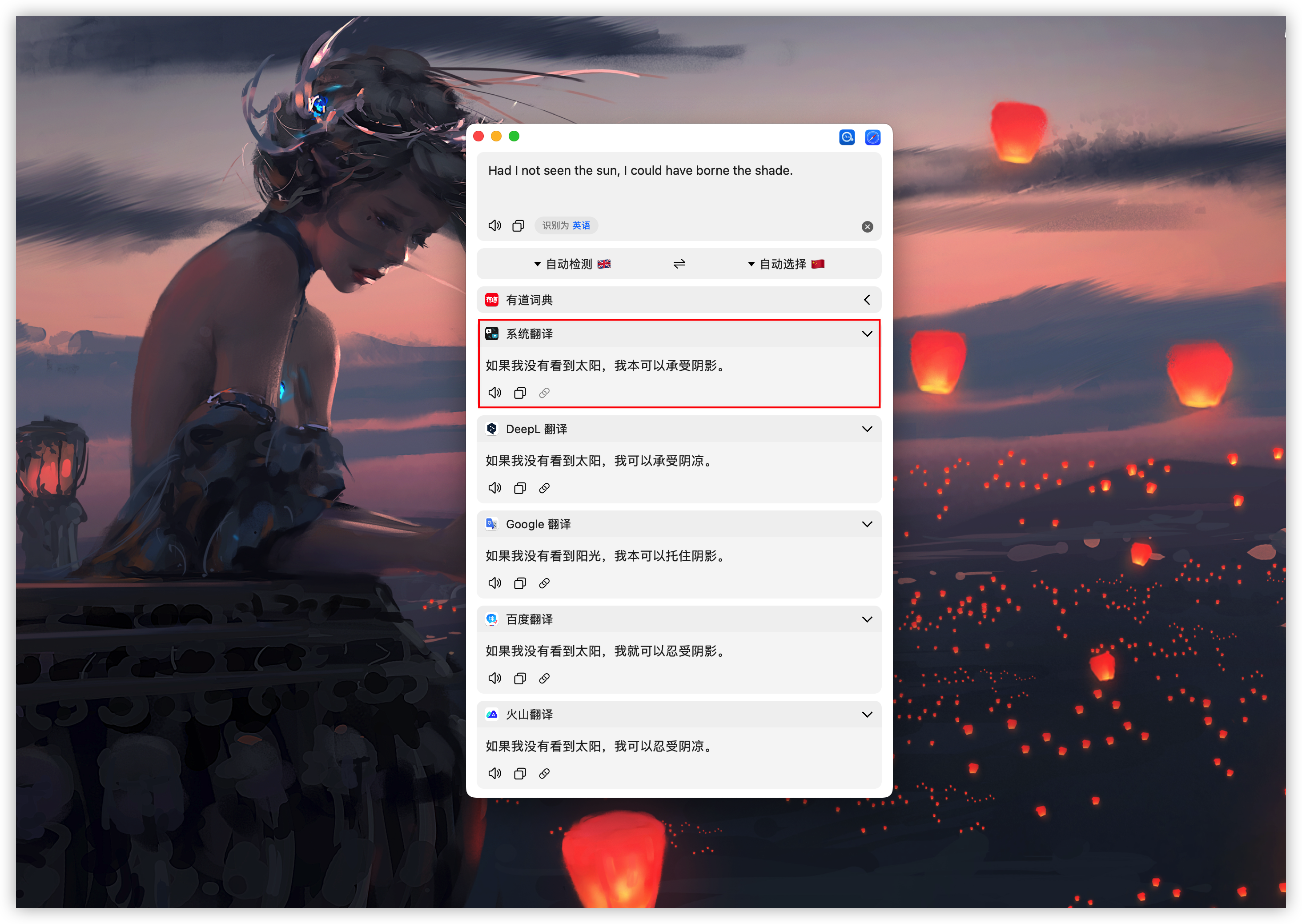Open the Eudic dictionary app icon at top right
Image resolution: width=1302 pixels, height=924 pixels.
coord(847,137)
